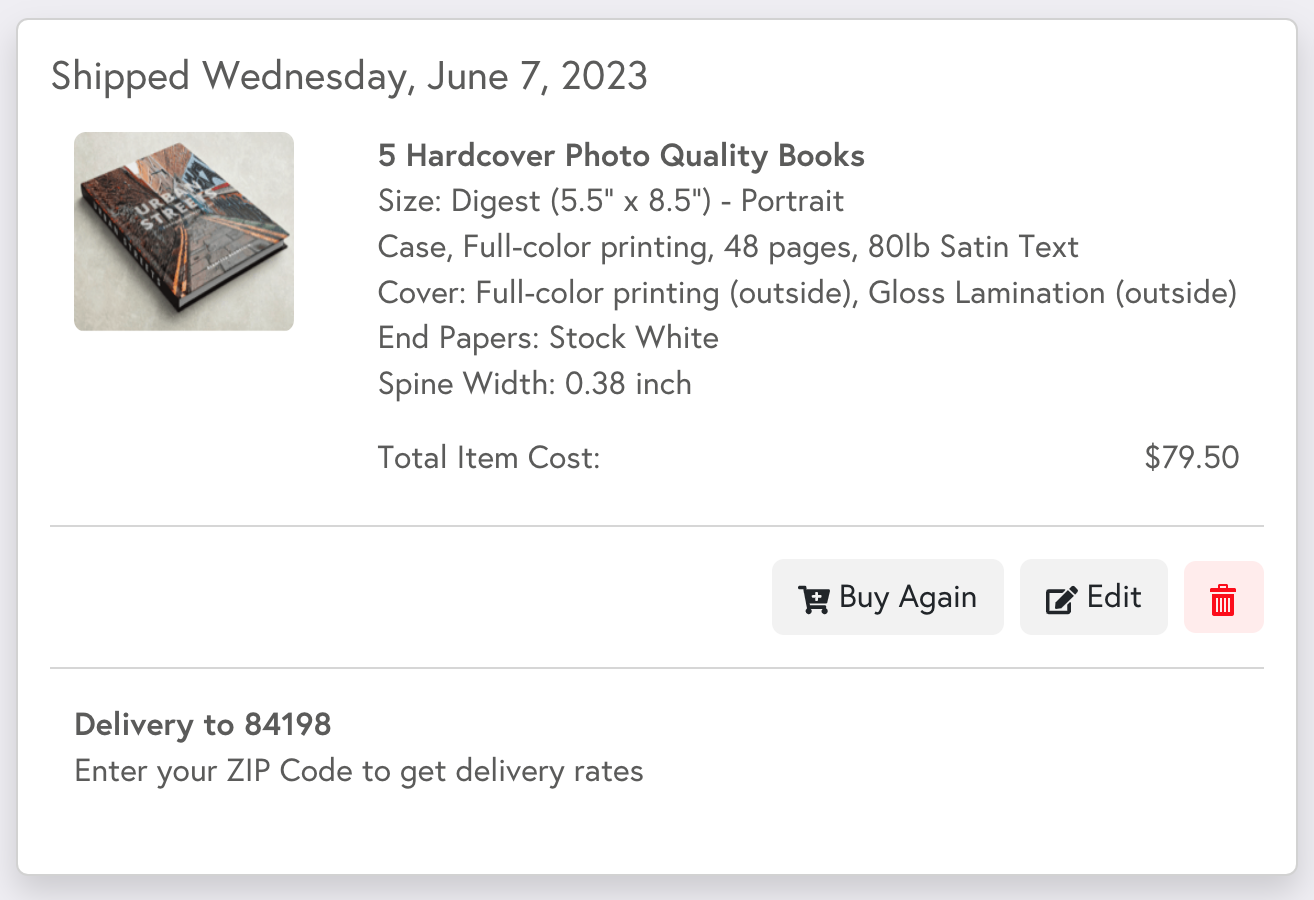This screenshot has height=900, width=1314.
Task: Select the '80lb Satin Text' paper spec
Action: tap(979, 247)
